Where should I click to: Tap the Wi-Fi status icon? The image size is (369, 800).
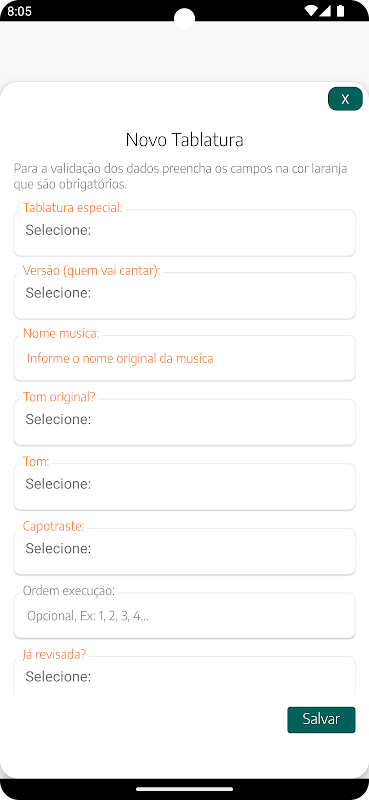[310, 11]
